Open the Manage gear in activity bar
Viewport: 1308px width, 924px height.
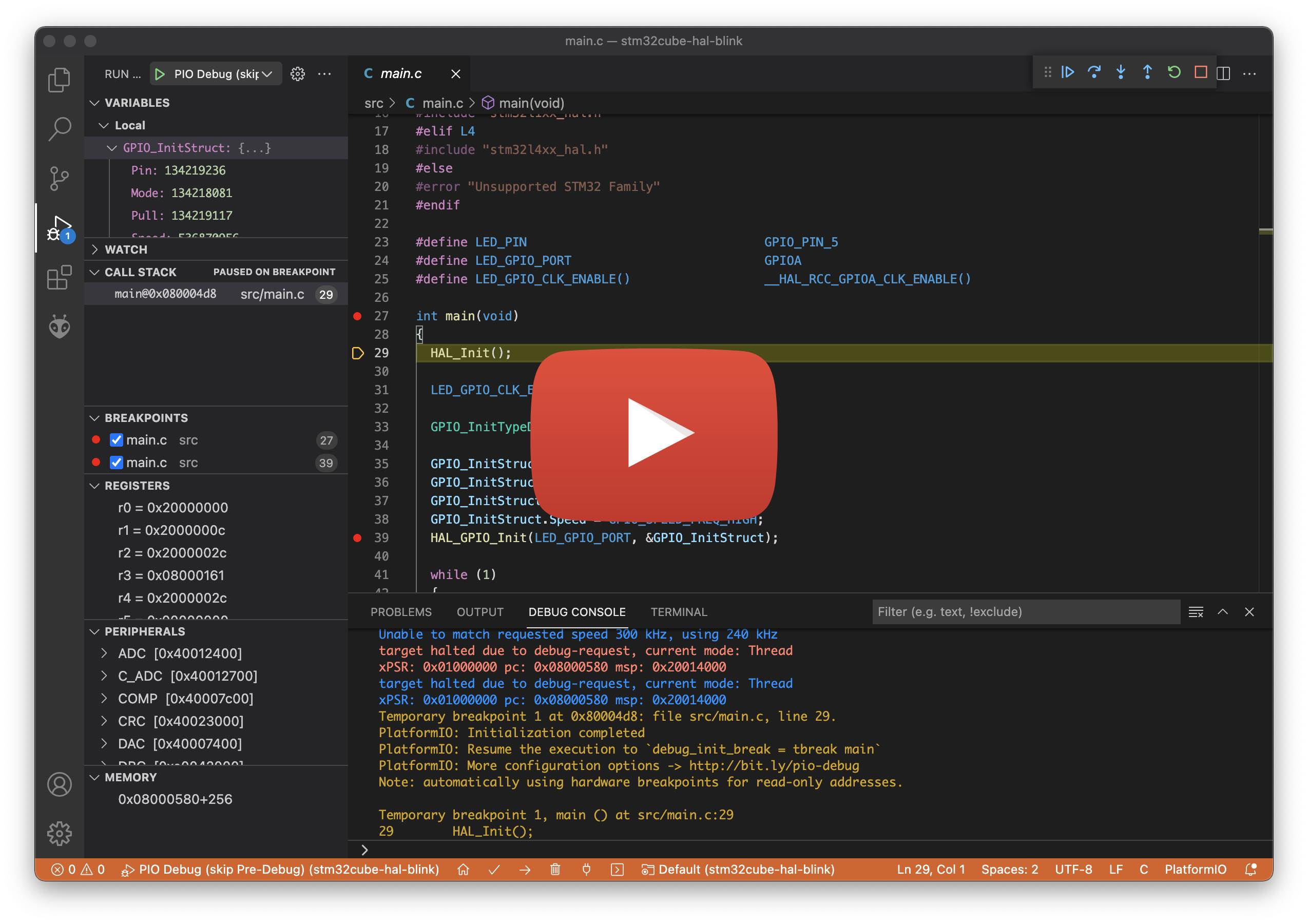pyautogui.click(x=59, y=834)
